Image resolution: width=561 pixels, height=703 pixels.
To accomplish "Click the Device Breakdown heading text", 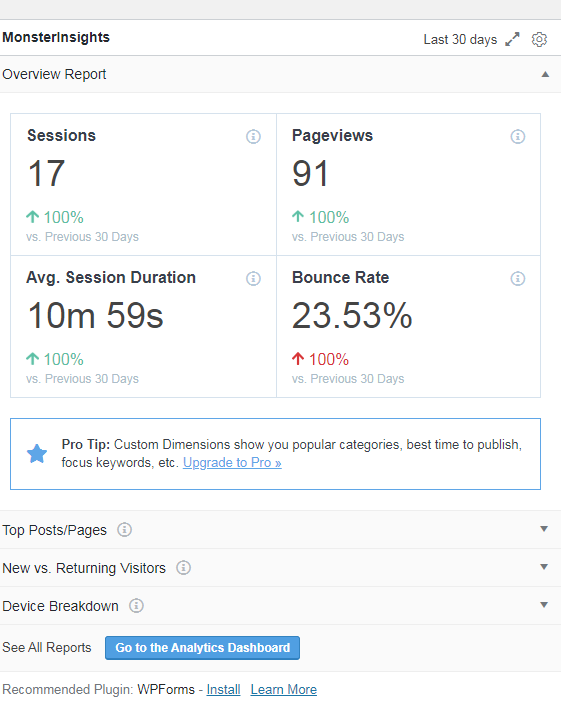I will tap(61, 606).
